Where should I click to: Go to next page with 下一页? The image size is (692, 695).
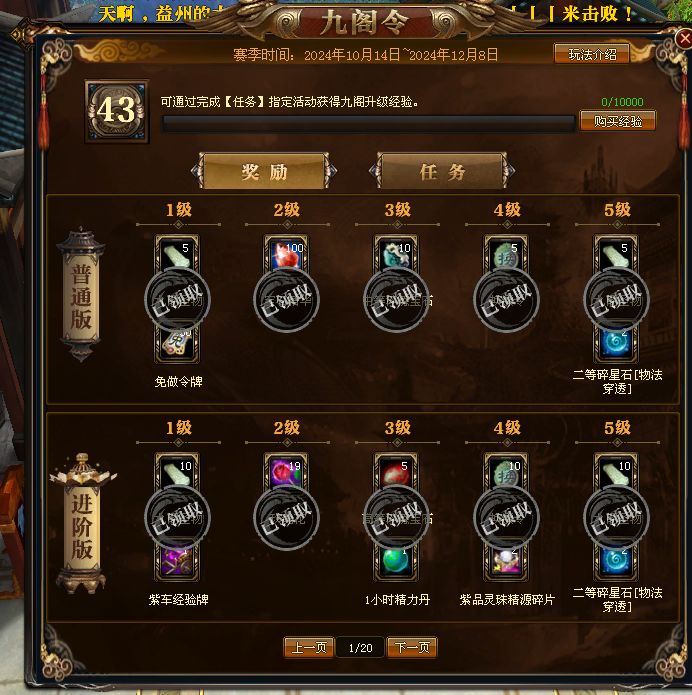412,647
